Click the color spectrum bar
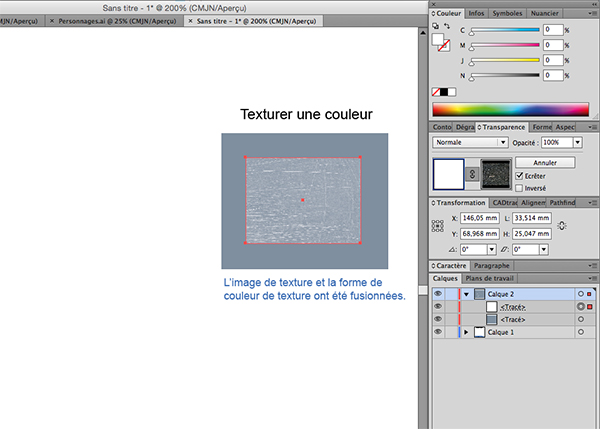Screen dimensions: 600x429 click(x=512, y=110)
